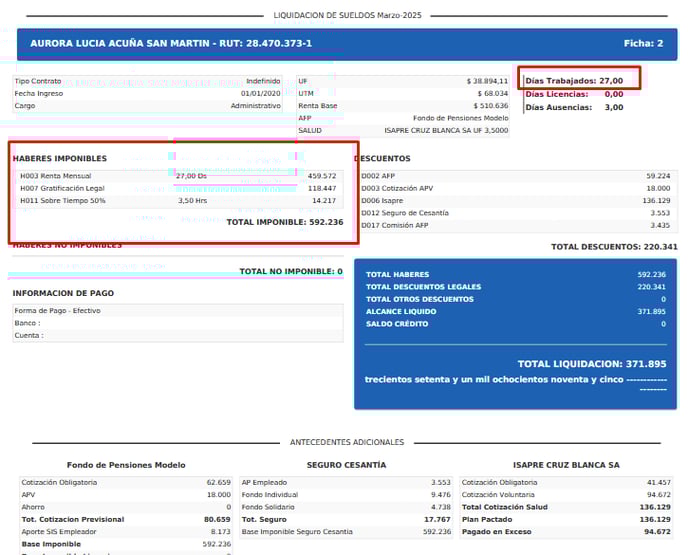Viewport: 688px width, 555px height.
Task: Click the overtime hours '3,50 Hrs'
Action: (192, 201)
